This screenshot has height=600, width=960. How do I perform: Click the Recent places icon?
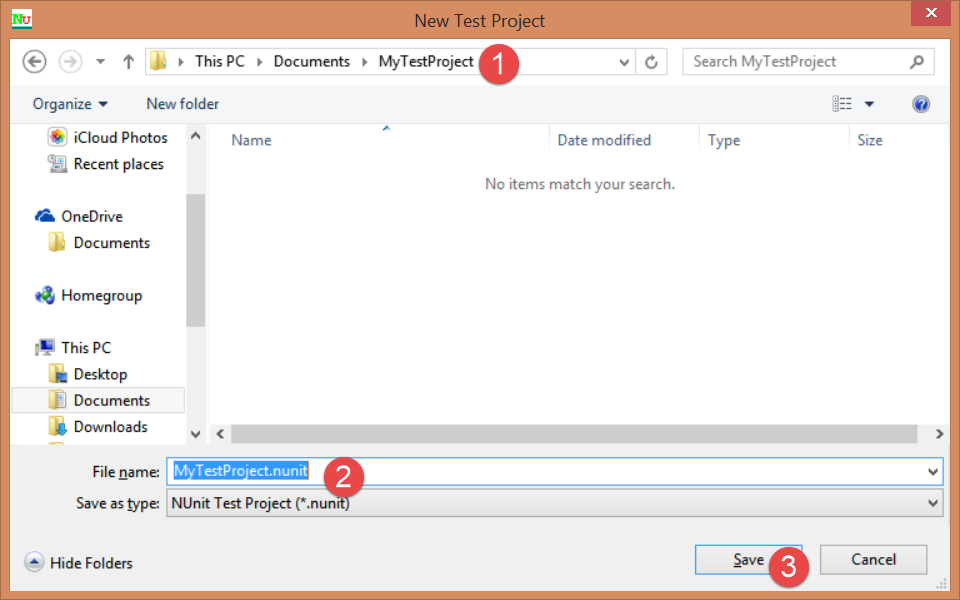(57, 163)
